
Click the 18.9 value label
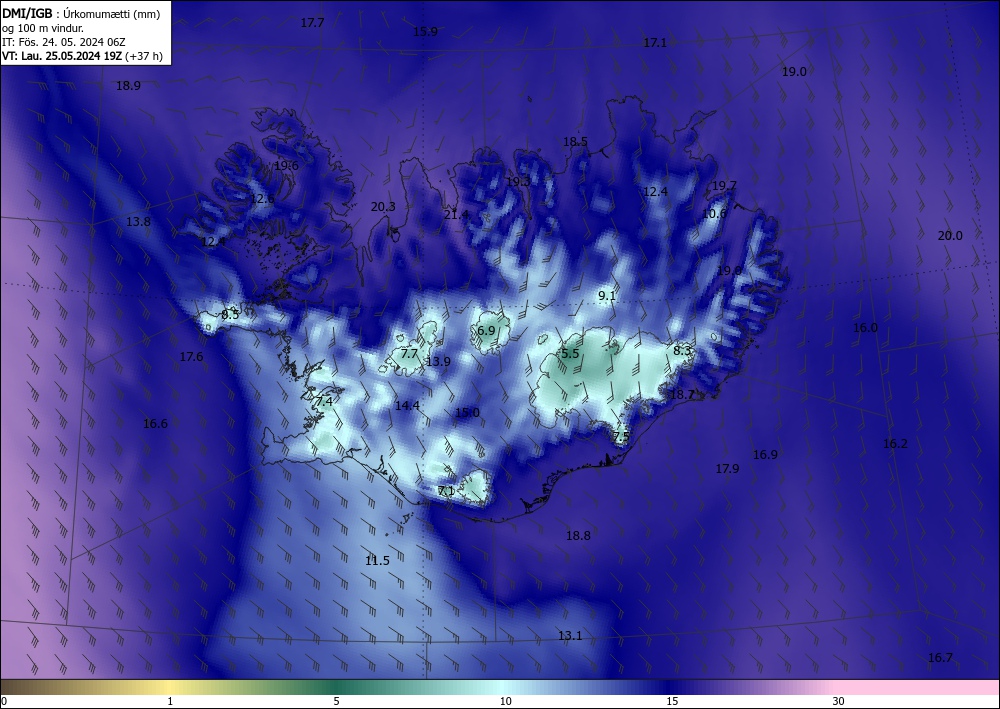pyautogui.click(x=128, y=85)
